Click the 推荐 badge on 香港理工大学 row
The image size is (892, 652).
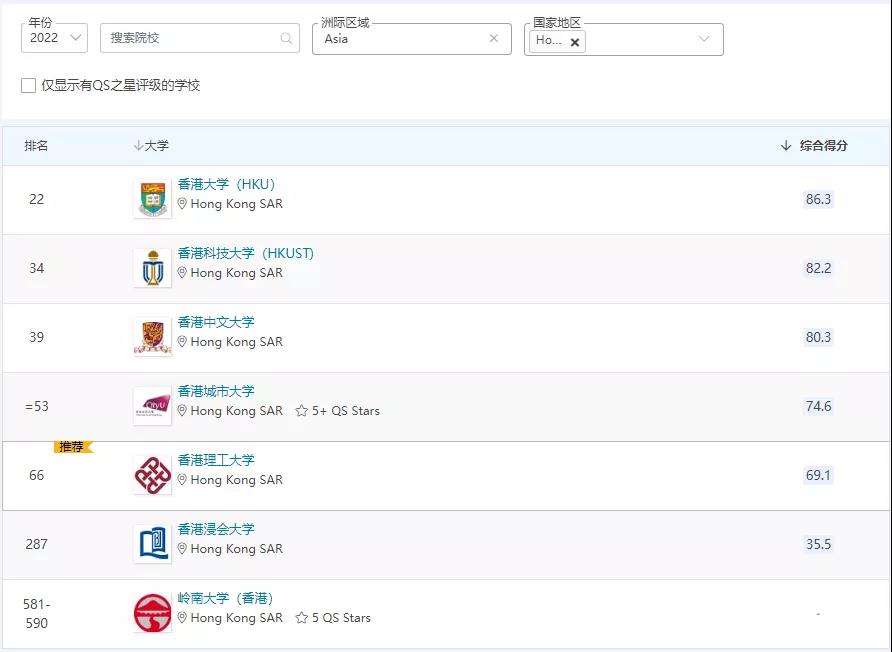[73, 447]
